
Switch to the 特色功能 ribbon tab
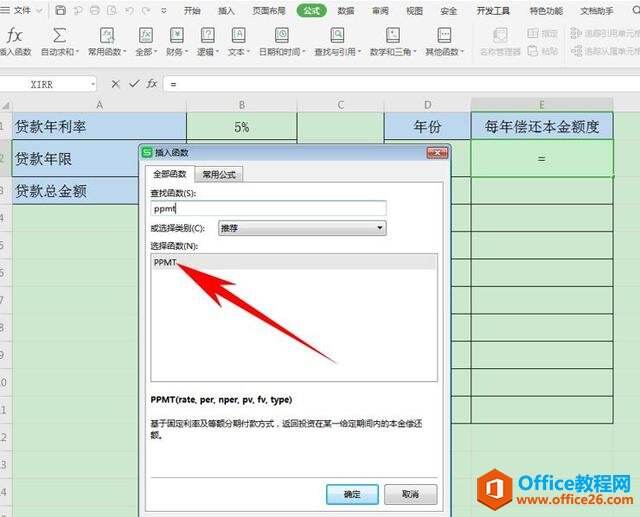pos(546,11)
